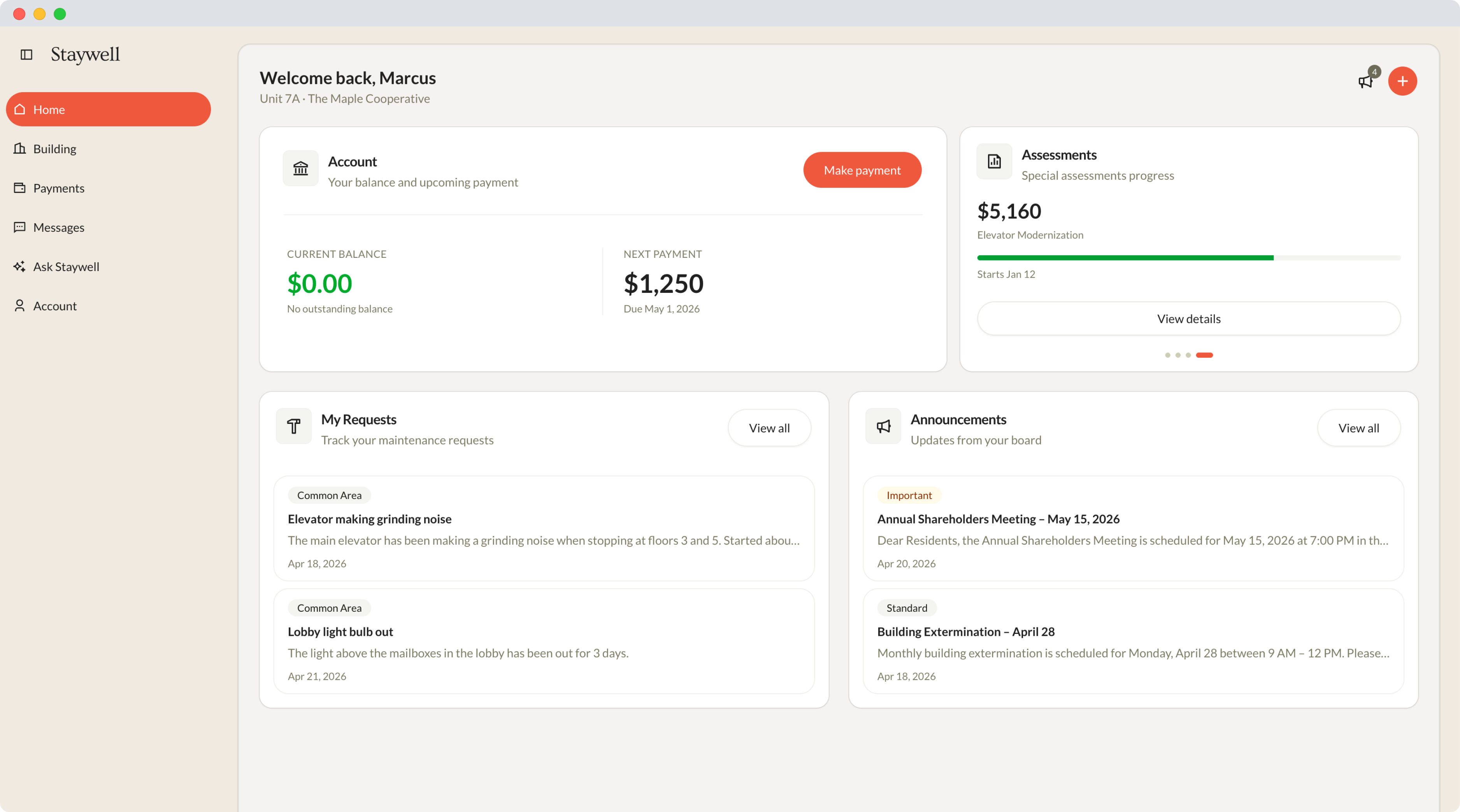This screenshot has height=812, width=1460.
Task: Click the My Requests card title
Action: tap(359, 420)
